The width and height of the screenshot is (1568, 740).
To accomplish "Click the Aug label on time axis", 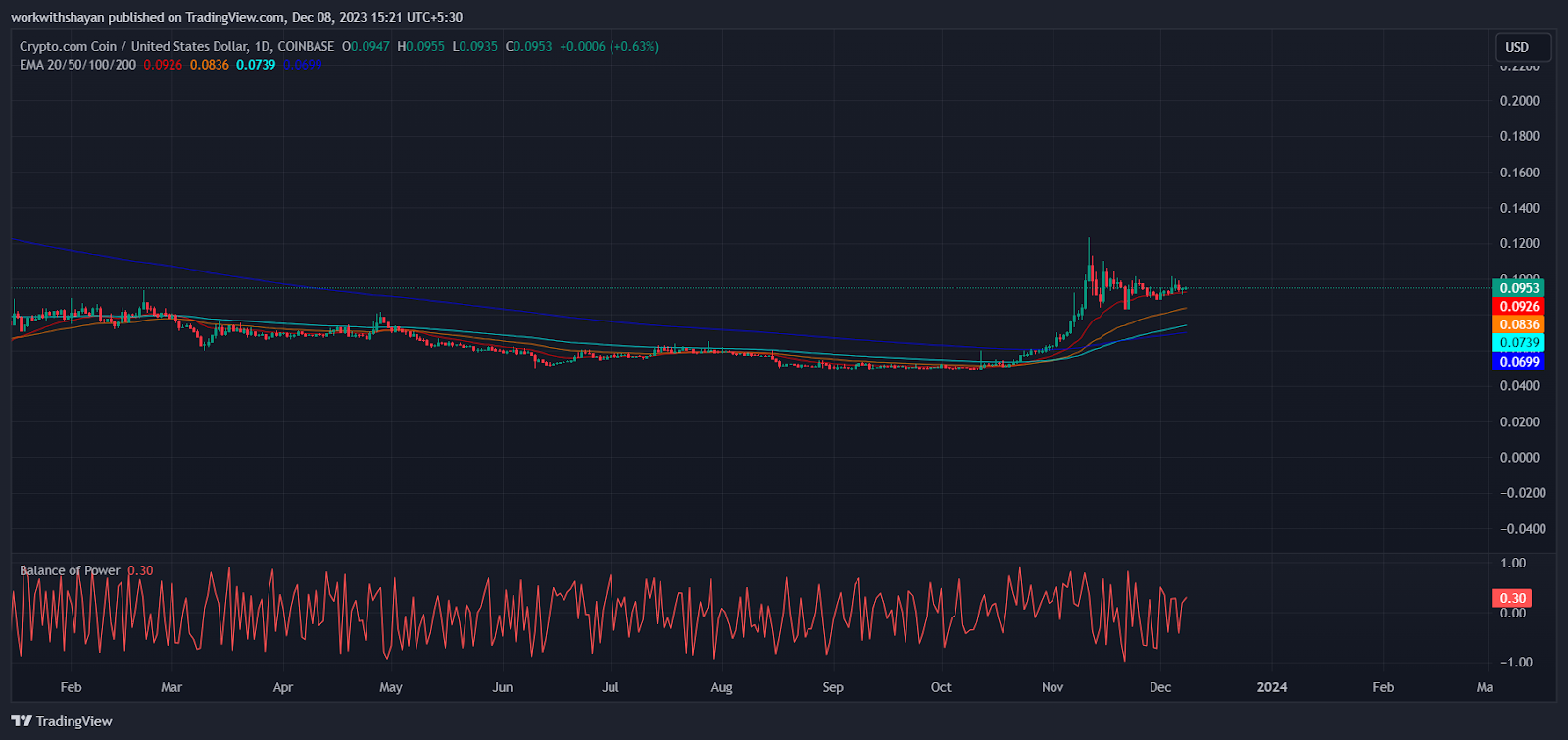I will coord(721,687).
